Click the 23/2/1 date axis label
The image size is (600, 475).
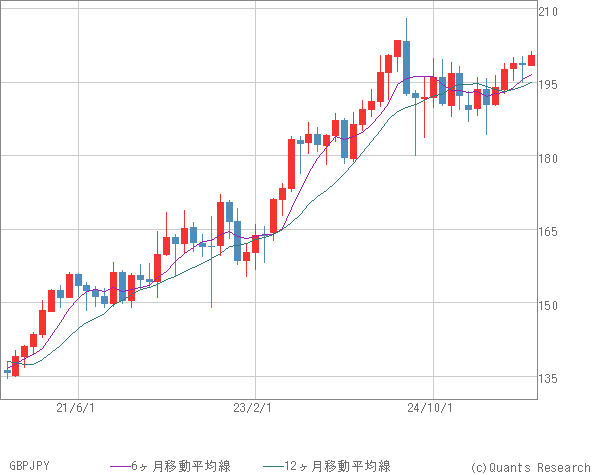click(253, 408)
